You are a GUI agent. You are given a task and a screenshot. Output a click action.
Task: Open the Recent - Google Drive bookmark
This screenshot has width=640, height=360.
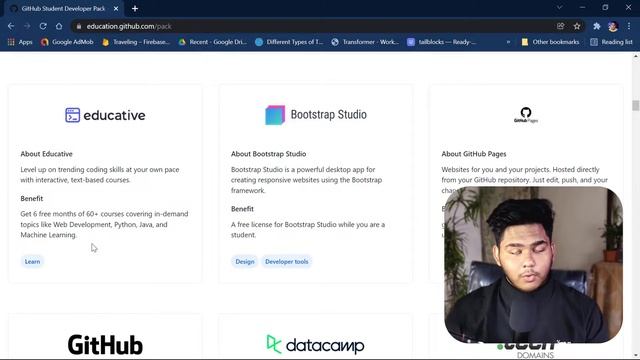click(x=213, y=42)
